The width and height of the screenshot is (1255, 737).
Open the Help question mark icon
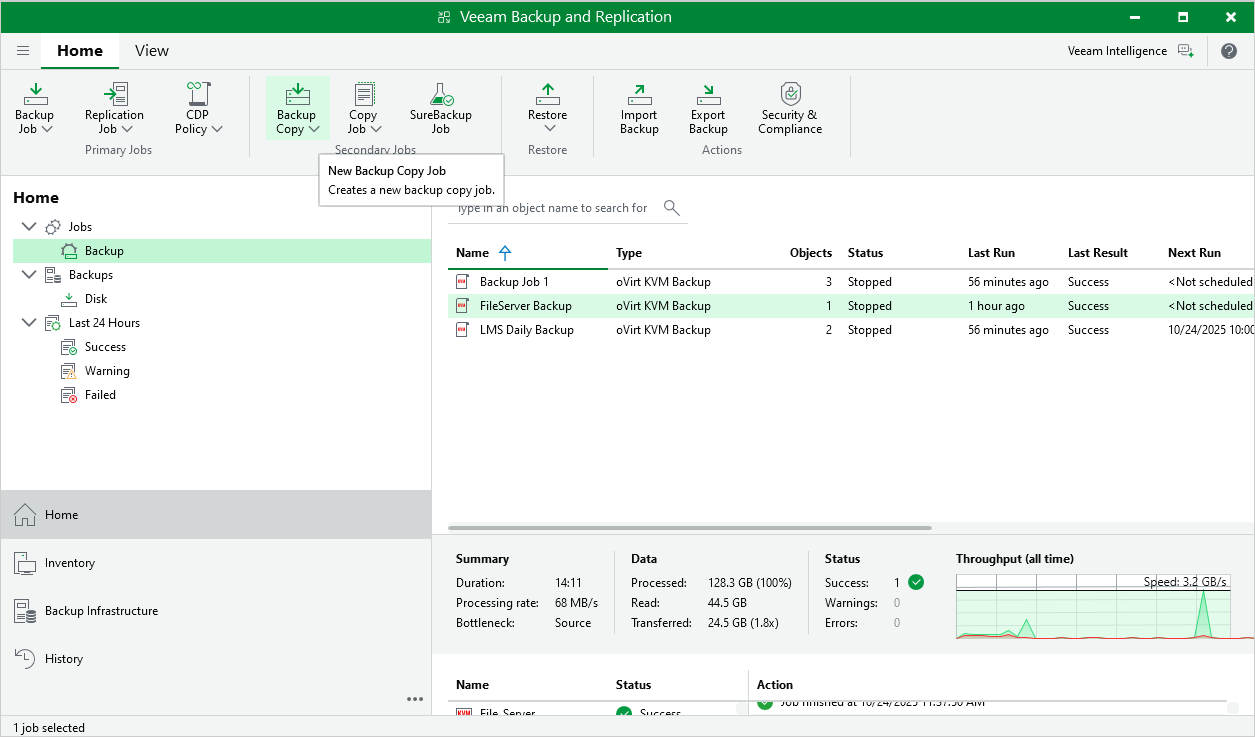point(1229,50)
